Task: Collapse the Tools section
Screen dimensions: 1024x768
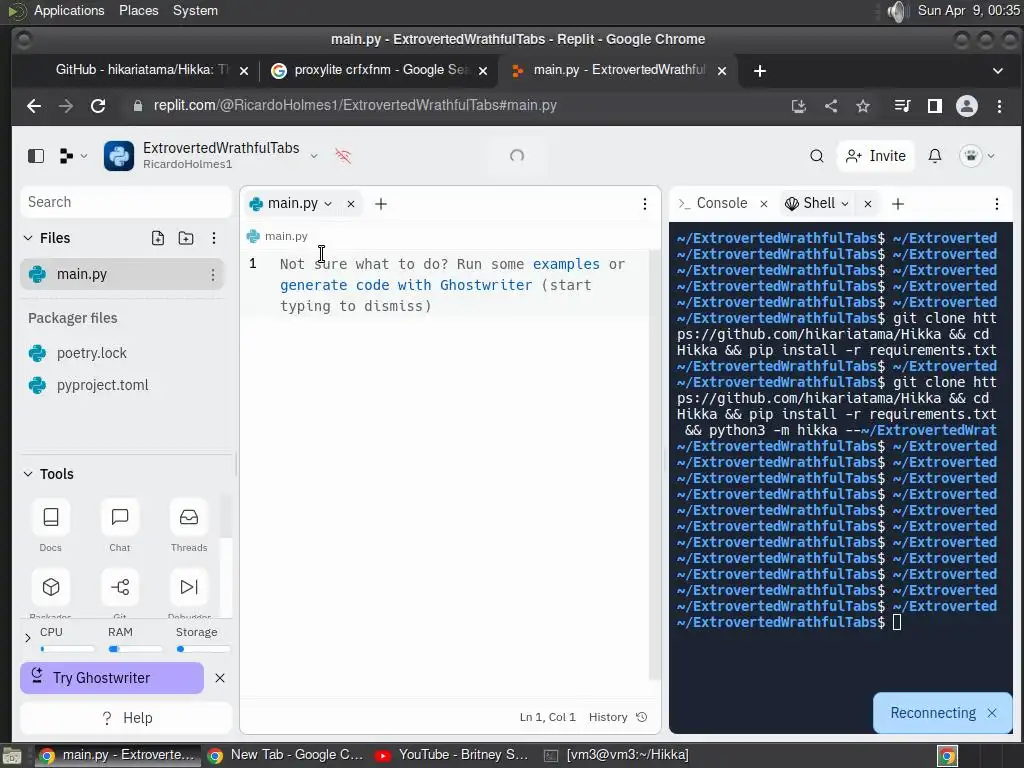Action: click(x=28, y=473)
